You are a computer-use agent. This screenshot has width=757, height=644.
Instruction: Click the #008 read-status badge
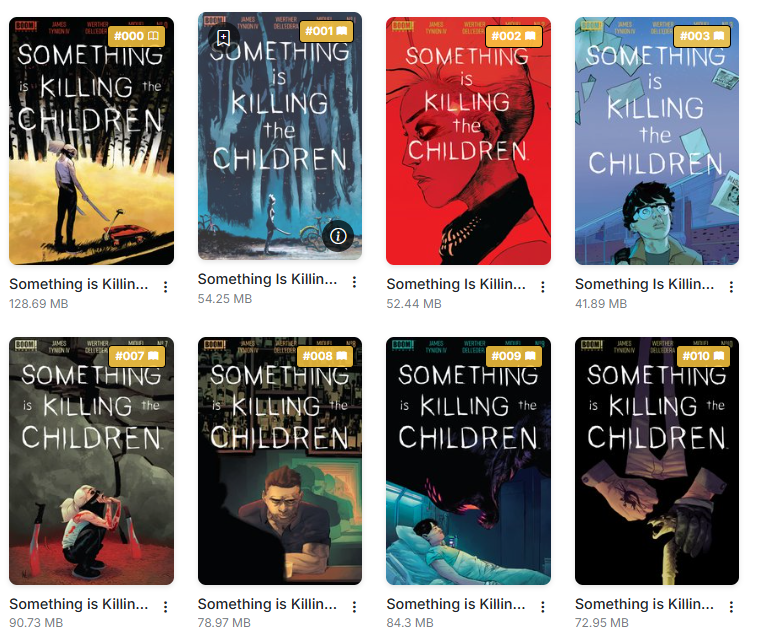click(325, 356)
